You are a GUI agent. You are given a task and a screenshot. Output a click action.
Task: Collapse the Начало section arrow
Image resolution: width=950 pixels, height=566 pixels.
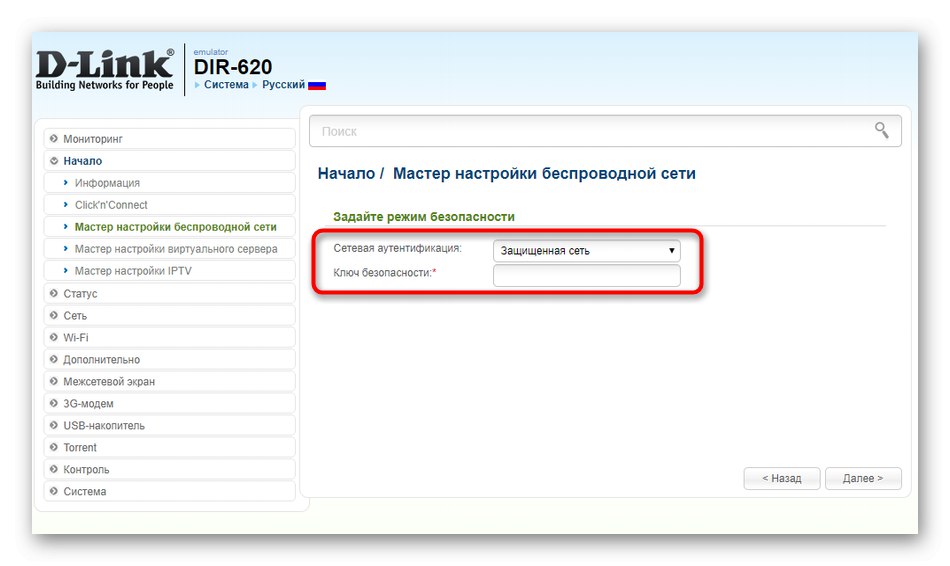click(x=54, y=161)
